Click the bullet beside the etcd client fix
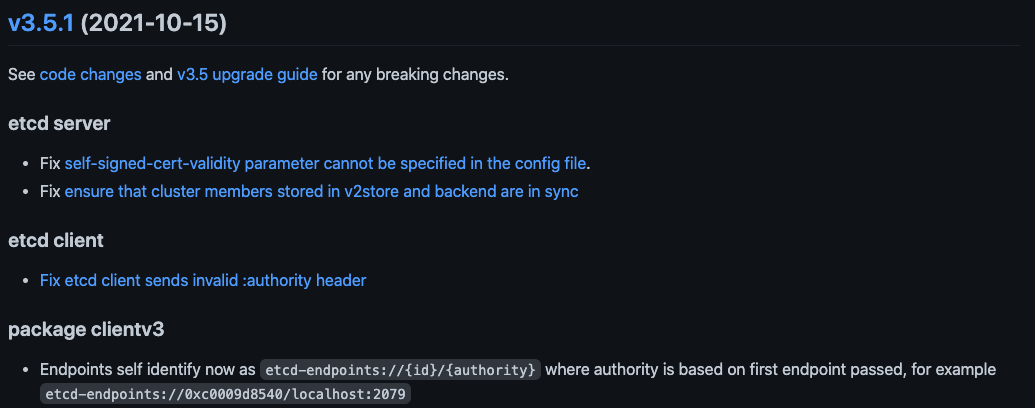Viewport: 1035px width, 408px height. (x=27, y=281)
